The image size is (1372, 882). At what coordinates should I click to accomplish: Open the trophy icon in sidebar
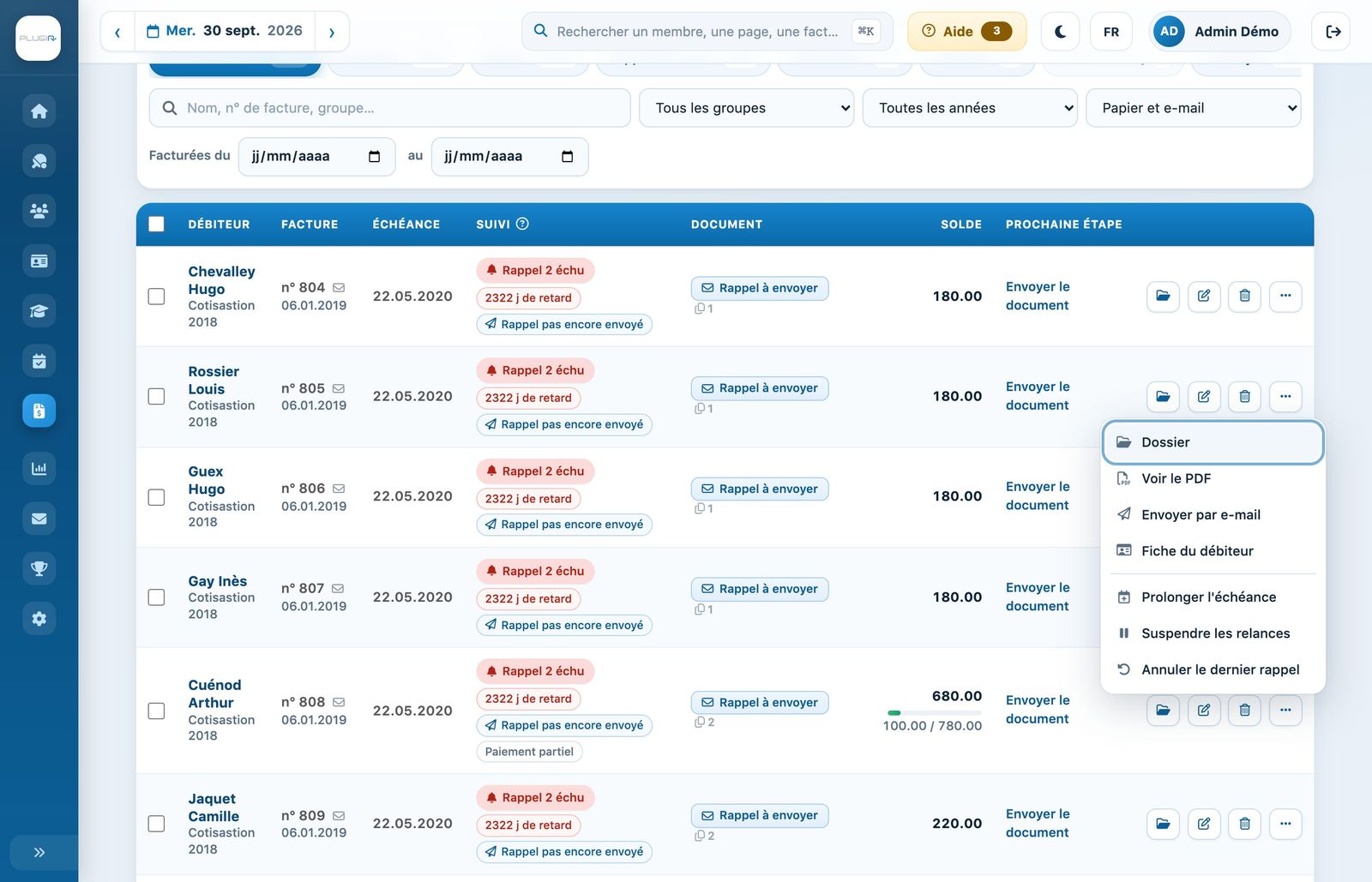[x=39, y=568]
